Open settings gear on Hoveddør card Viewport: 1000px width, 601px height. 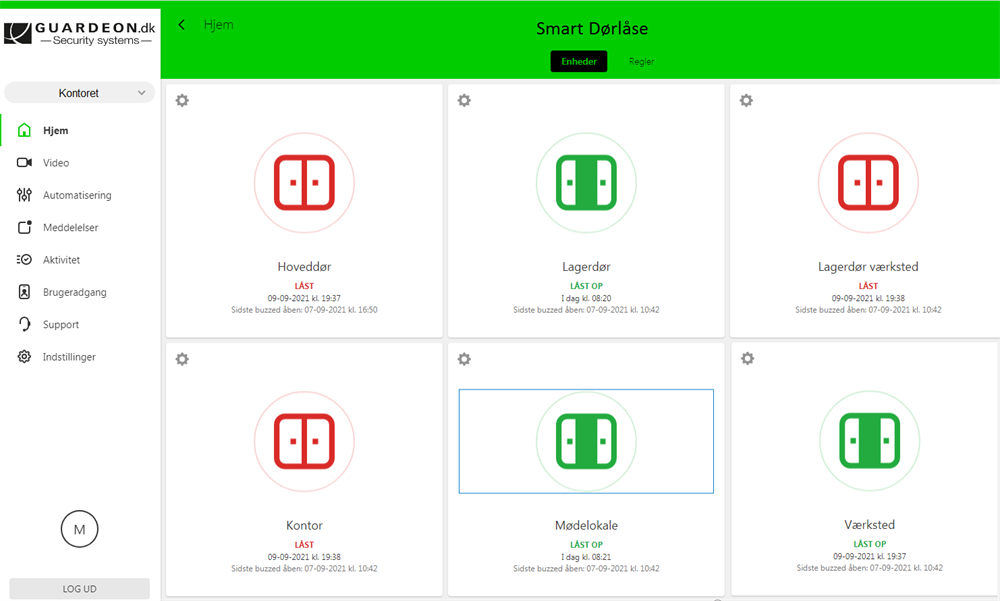point(182,100)
